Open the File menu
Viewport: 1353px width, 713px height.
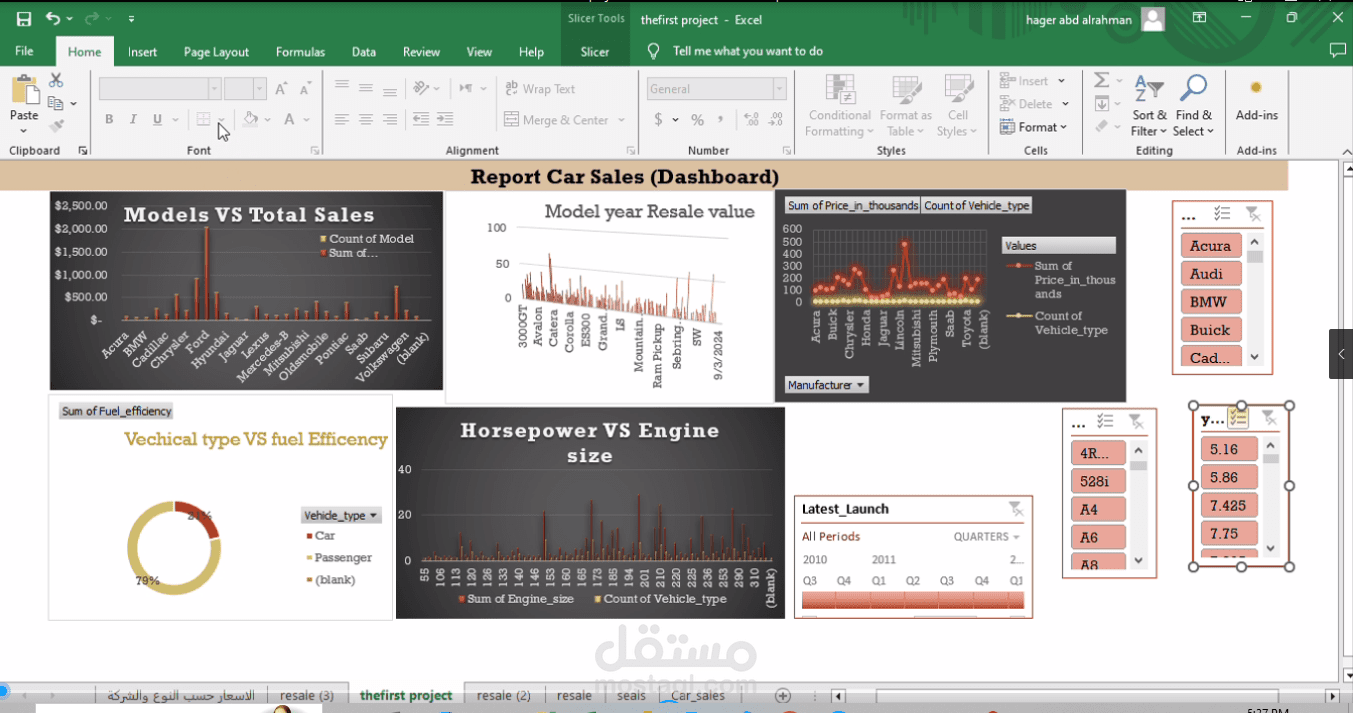[x=24, y=52]
